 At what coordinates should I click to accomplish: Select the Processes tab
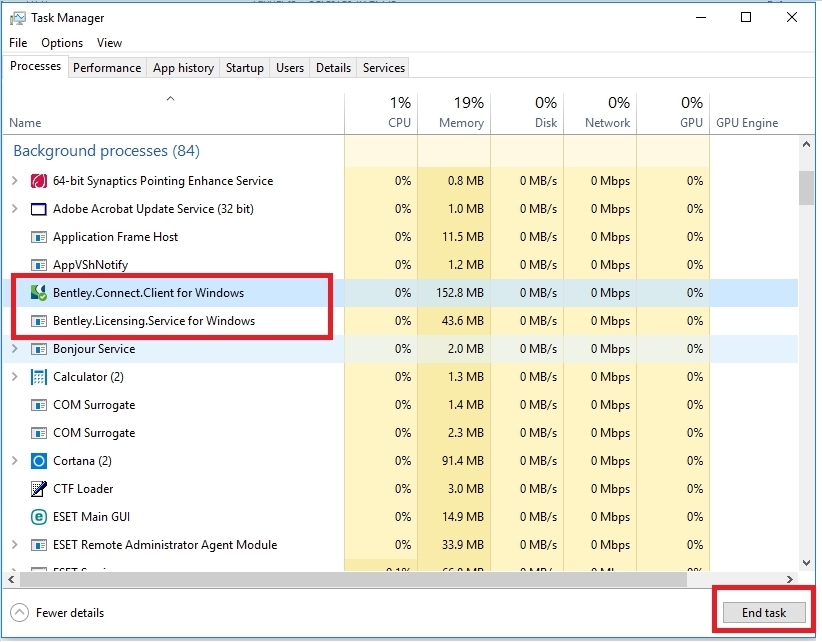pos(36,67)
